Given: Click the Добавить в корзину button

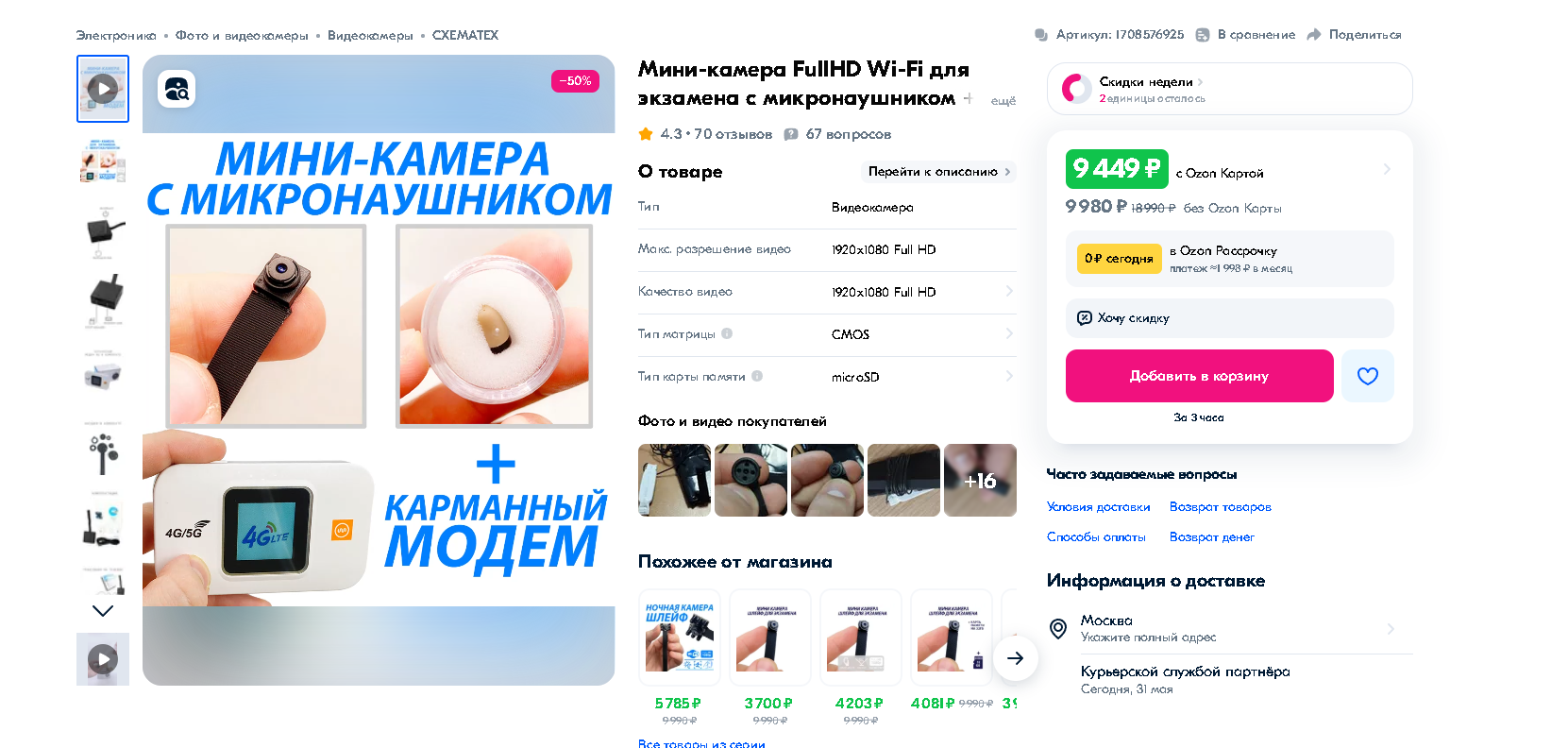Looking at the screenshot, I should 1199,376.
